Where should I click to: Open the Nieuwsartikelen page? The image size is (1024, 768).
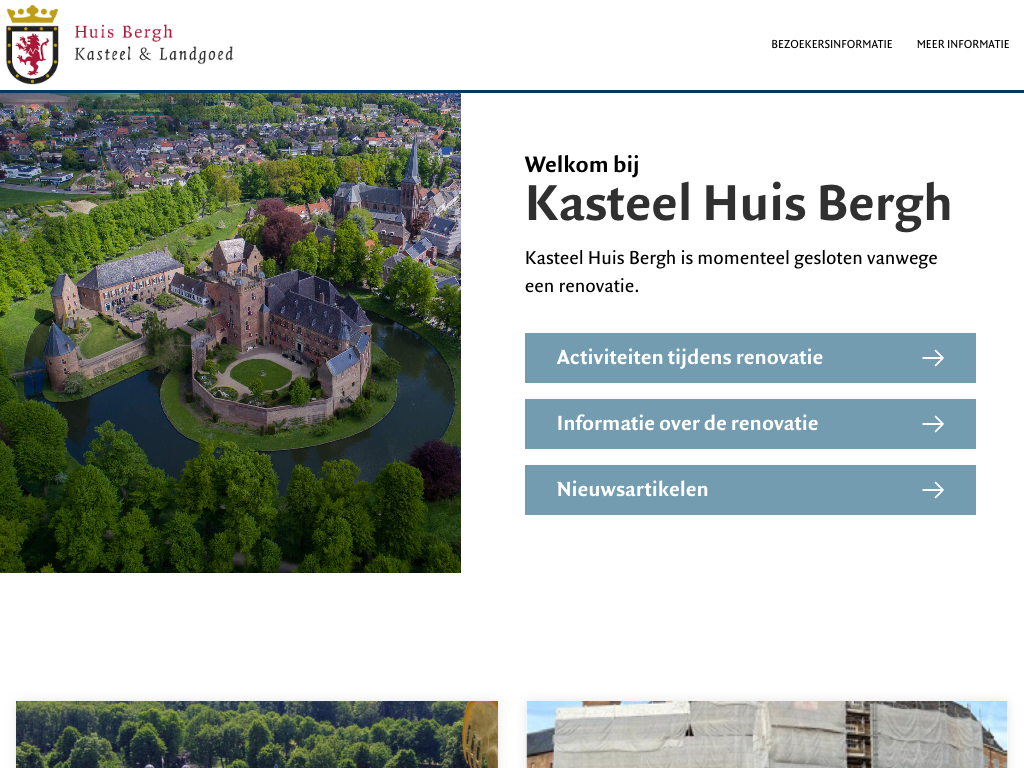pyautogui.click(x=632, y=490)
